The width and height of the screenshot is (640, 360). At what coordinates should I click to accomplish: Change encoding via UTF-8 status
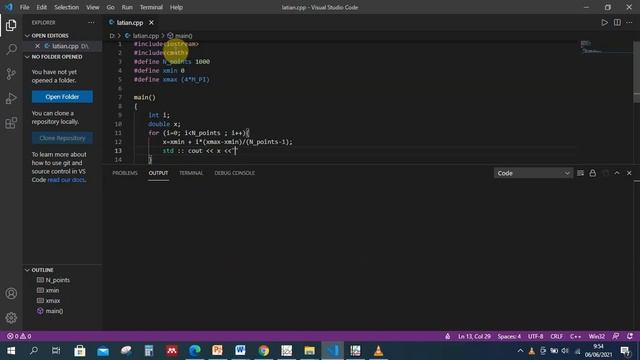tap(536, 336)
